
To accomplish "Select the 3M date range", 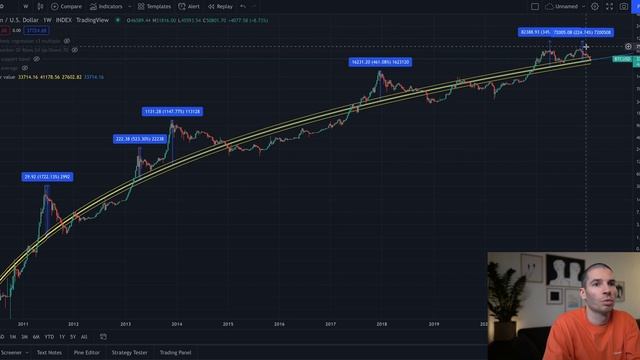I will tap(24, 337).
